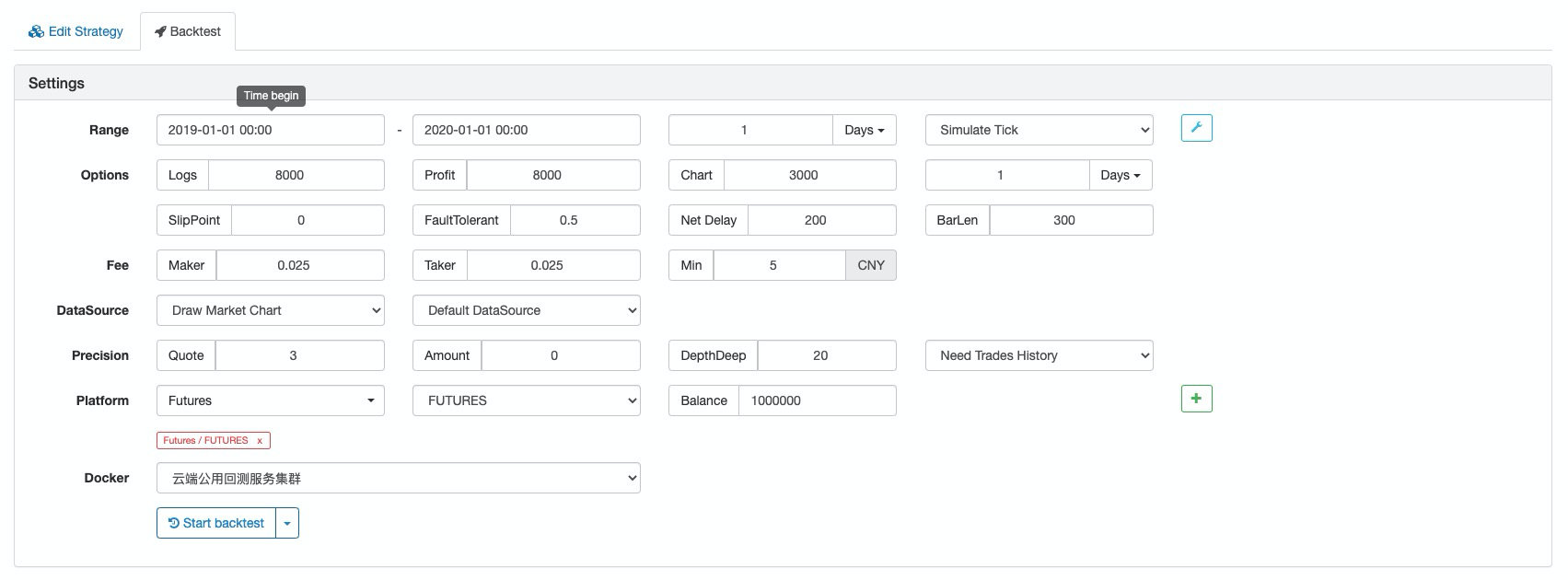This screenshot has width=1568, height=580.
Task: Remove the Futures / FUTURES tag
Action: pos(260,441)
